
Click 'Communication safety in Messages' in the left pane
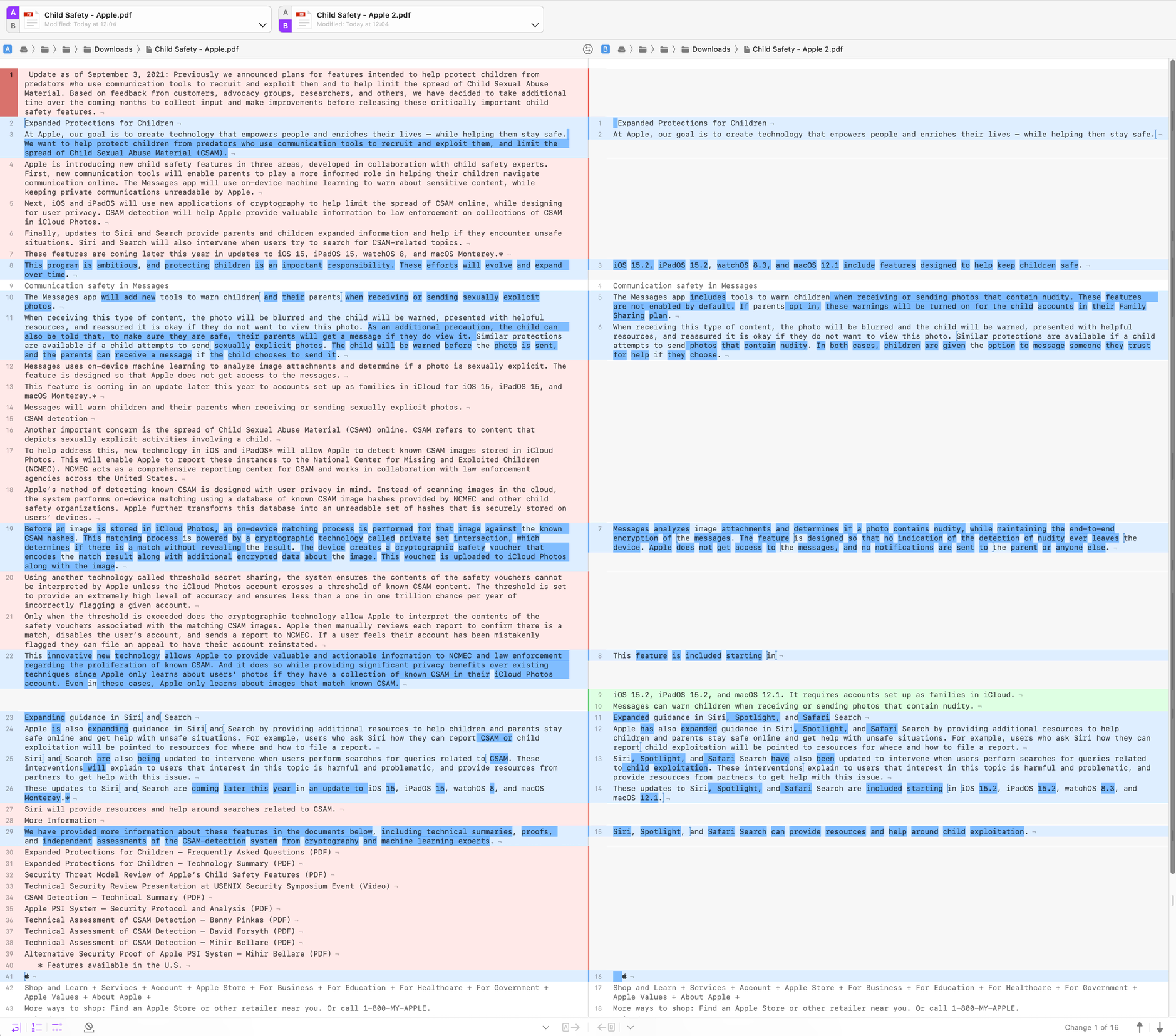(x=96, y=285)
